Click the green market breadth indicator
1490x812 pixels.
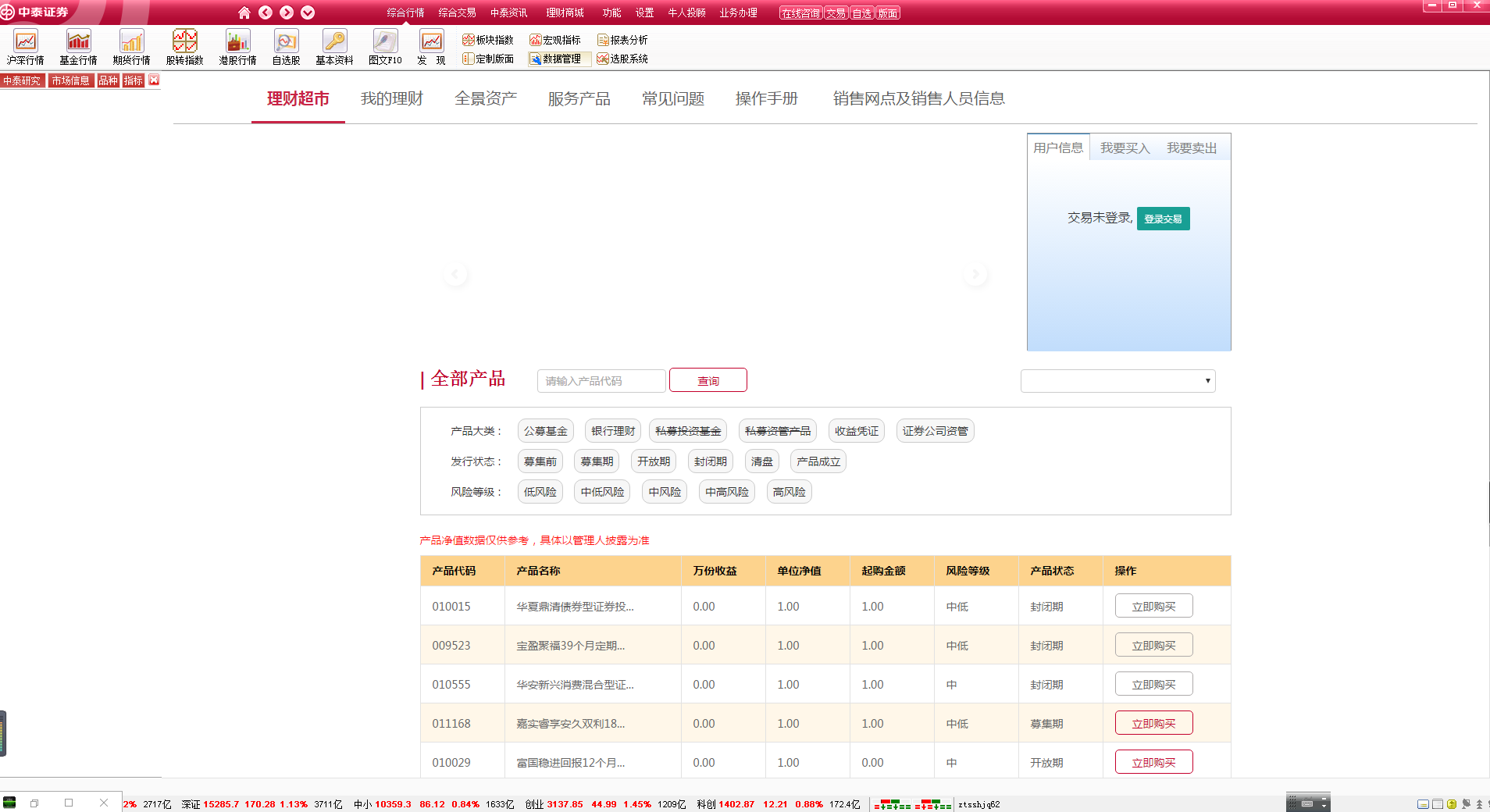(912, 804)
